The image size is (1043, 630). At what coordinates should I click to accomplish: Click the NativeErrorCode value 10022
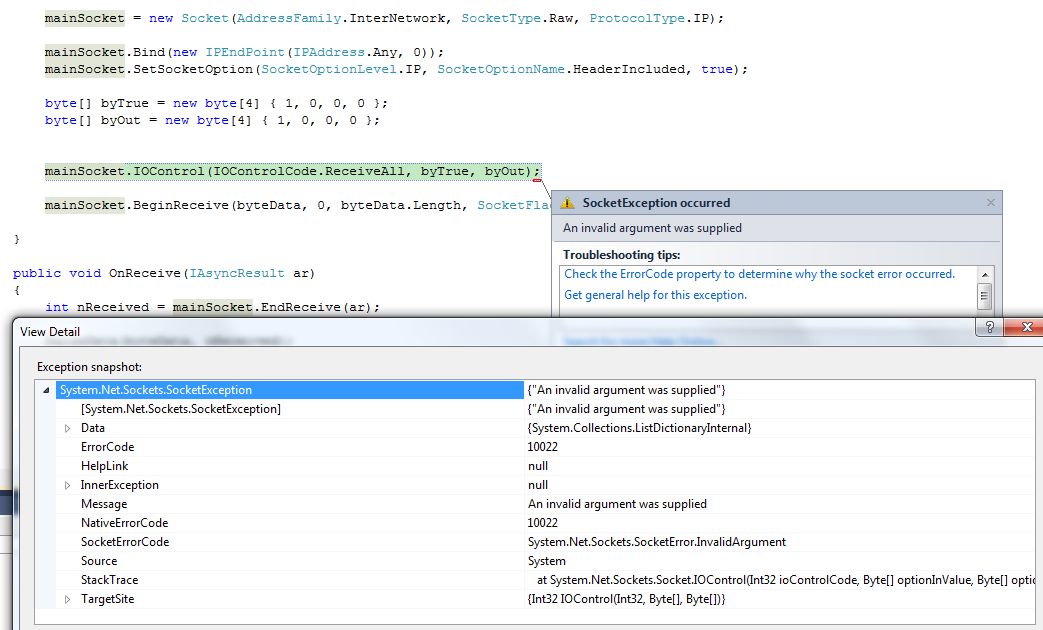coord(542,523)
